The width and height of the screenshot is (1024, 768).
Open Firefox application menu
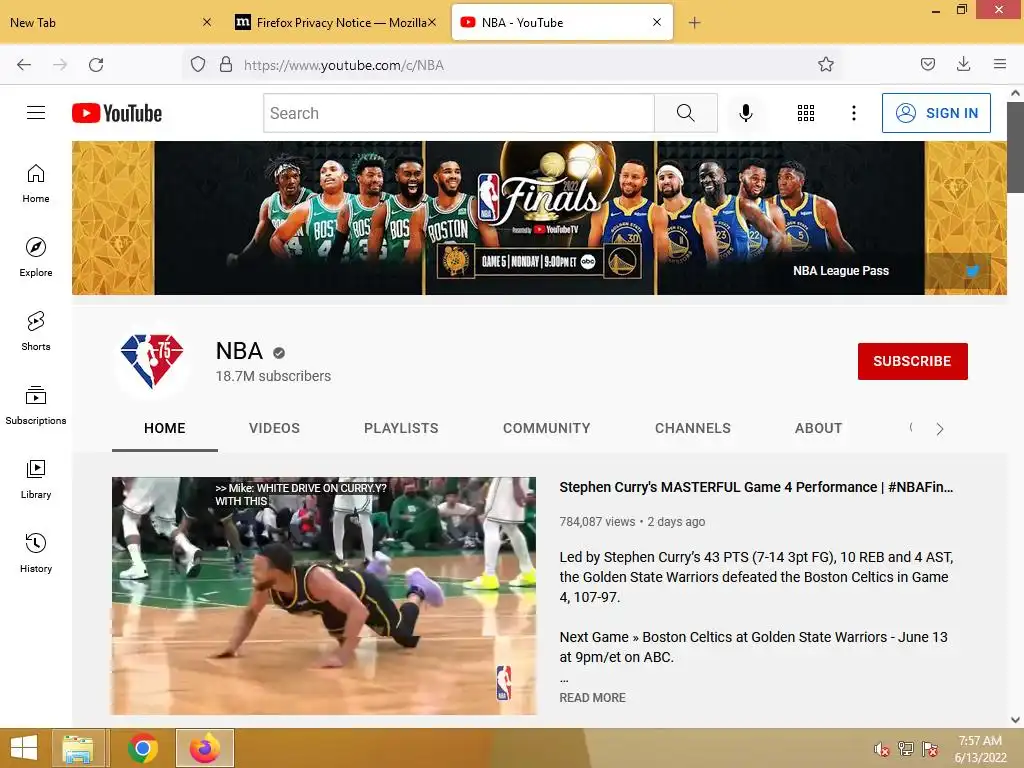[x=1000, y=64]
